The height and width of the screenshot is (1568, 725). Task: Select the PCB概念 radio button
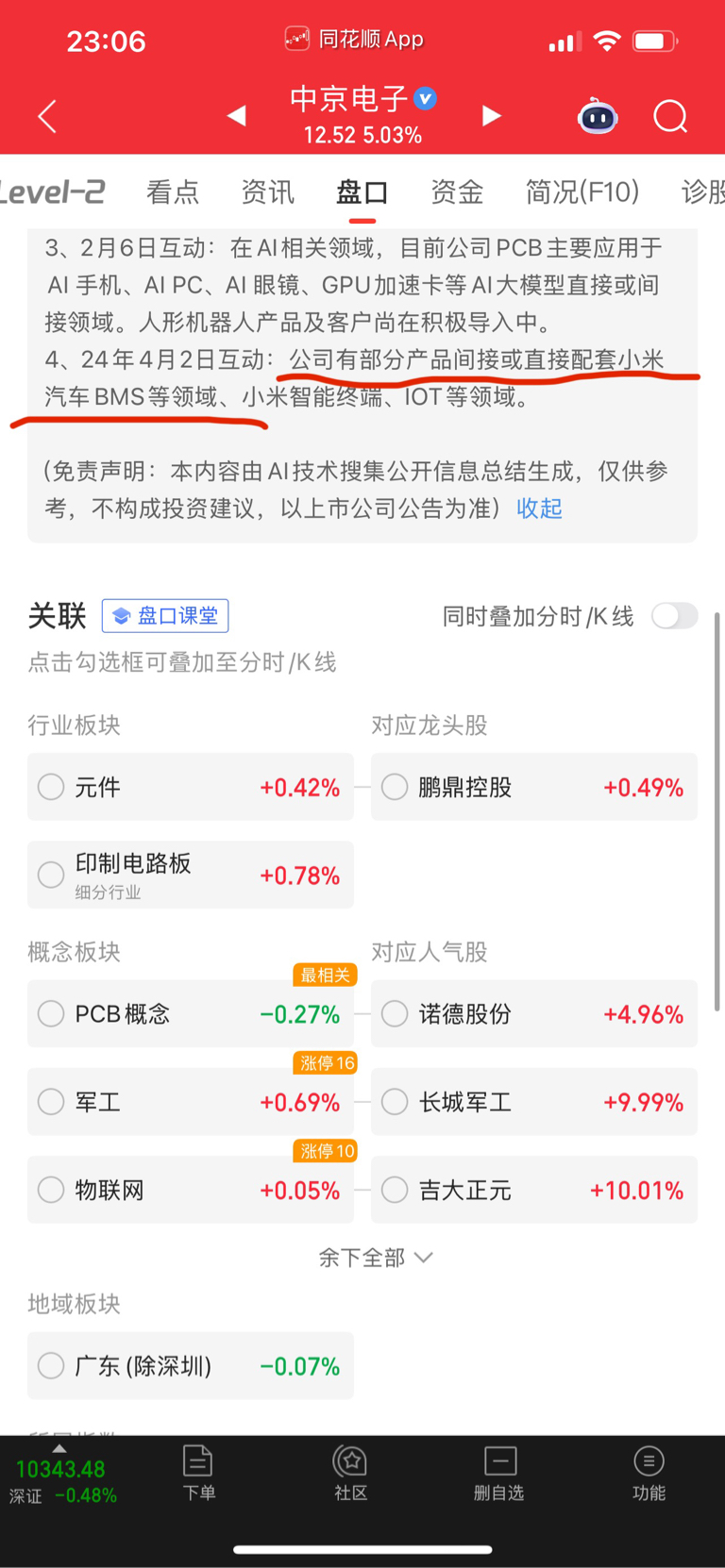click(x=51, y=1014)
